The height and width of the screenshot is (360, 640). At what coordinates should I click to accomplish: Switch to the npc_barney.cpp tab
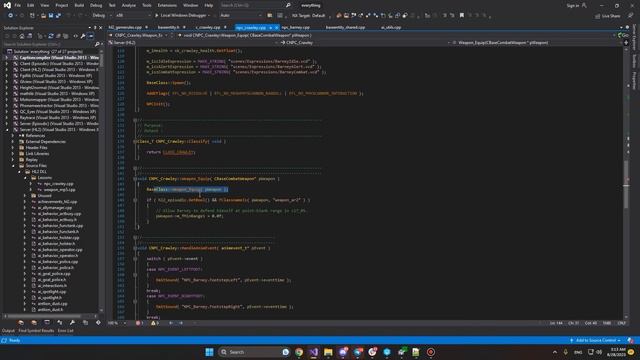coord(296,27)
